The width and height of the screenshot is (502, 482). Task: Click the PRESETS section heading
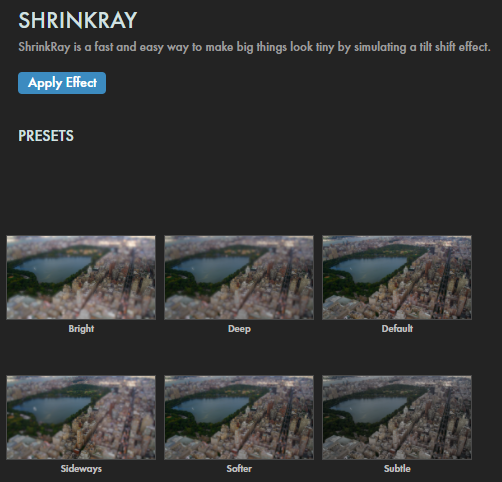pyautogui.click(x=46, y=136)
